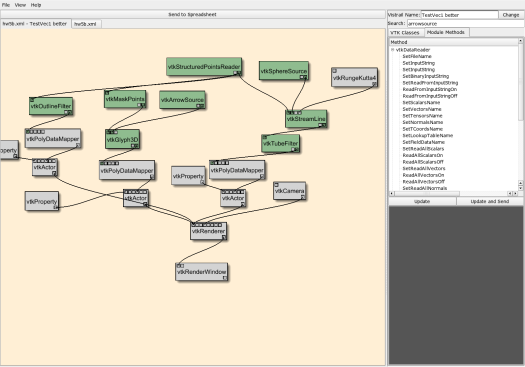Image resolution: width=525 pixels, height=367 pixels.
Task: Select the vtkRungeKutta4 module
Action: [354, 77]
